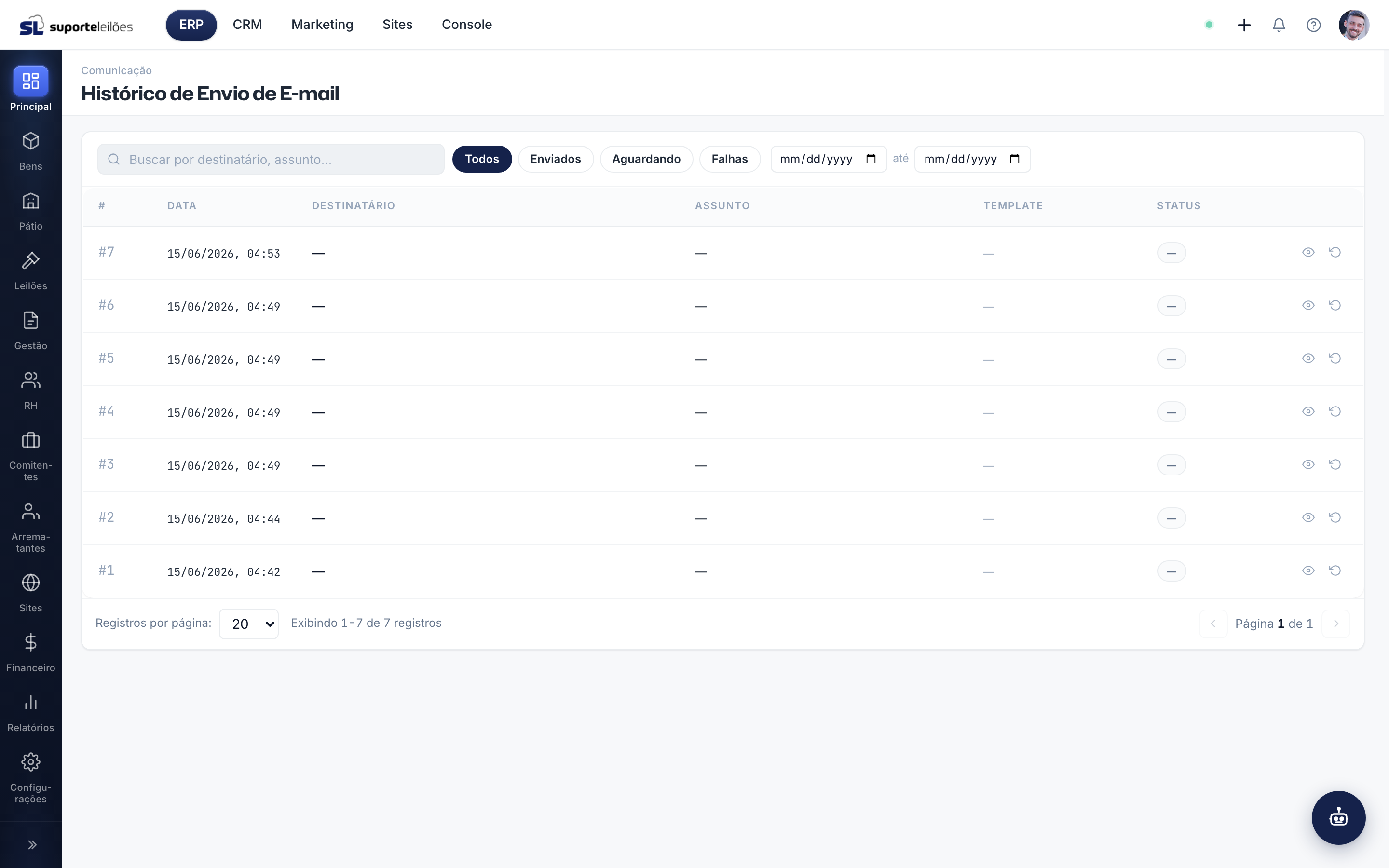Viewport: 1389px width, 868px height.
Task: Open the Configurações sidebar section
Action: 30,778
